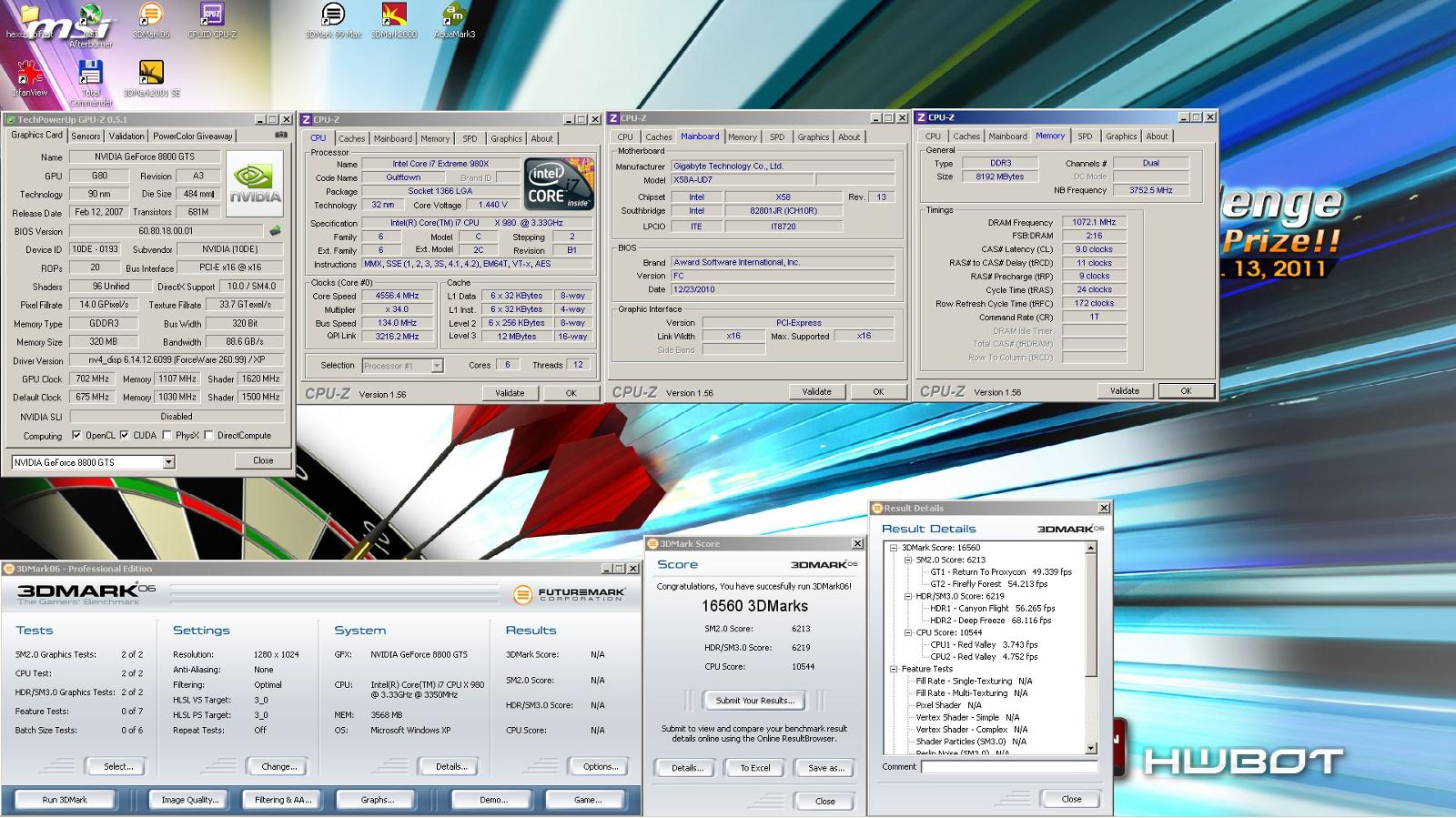
Task: Click Submit Your Results button
Action: [754, 701]
